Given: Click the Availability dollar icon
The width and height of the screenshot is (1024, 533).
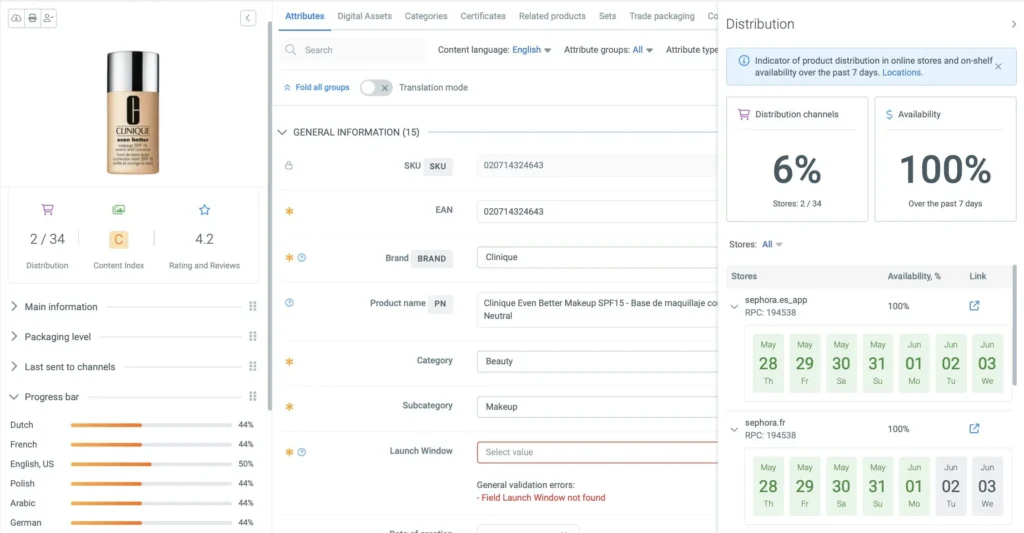Looking at the screenshot, I should [889, 114].
